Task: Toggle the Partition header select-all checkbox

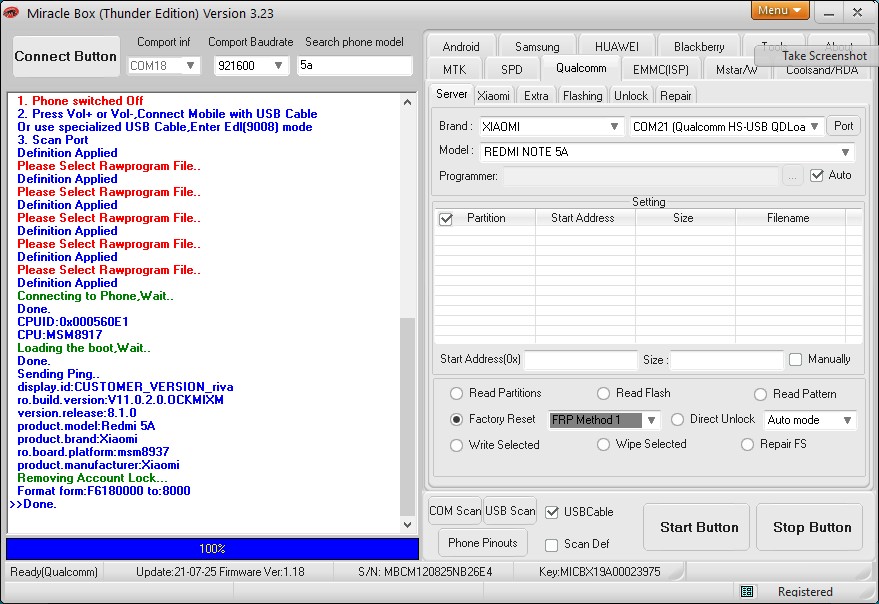Action: click(x=446, y=219)
